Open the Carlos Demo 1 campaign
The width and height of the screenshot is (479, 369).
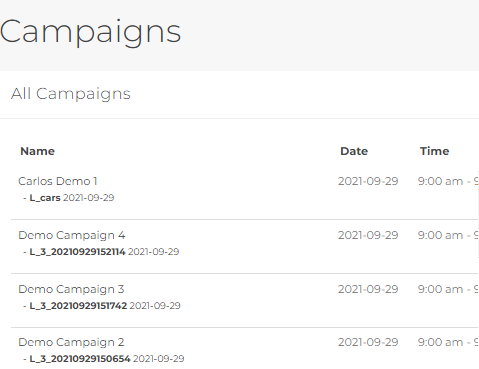58,181
